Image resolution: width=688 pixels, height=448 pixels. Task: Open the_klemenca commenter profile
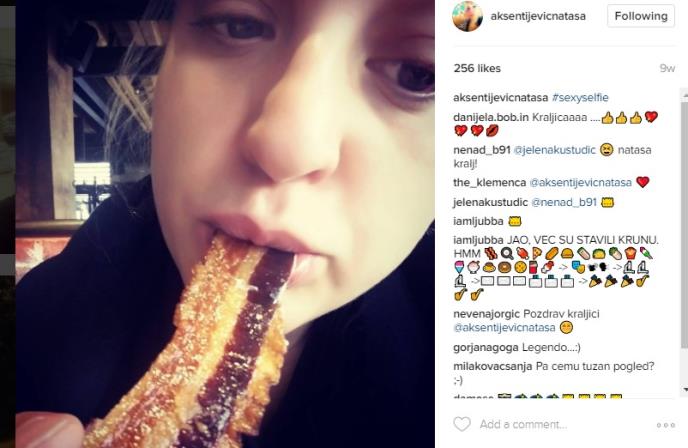[x=489, y=182]
